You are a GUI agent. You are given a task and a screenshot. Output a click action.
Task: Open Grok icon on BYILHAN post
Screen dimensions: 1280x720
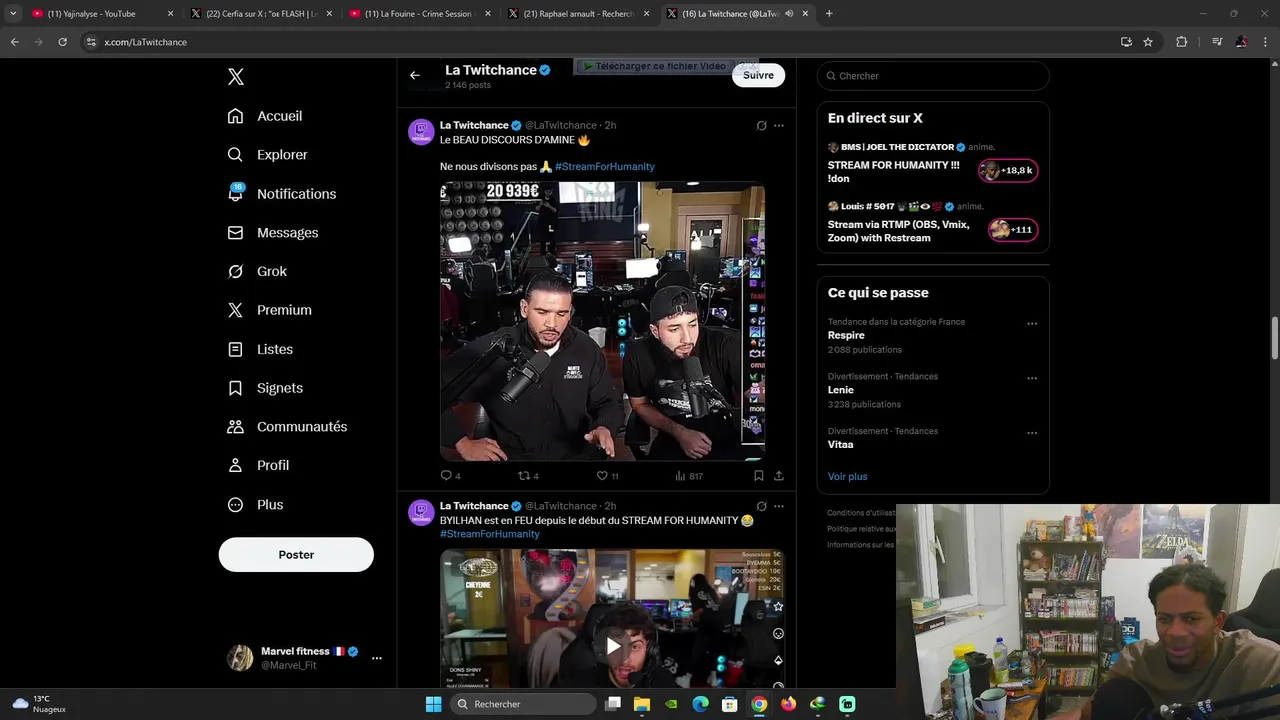pos(761,506)
